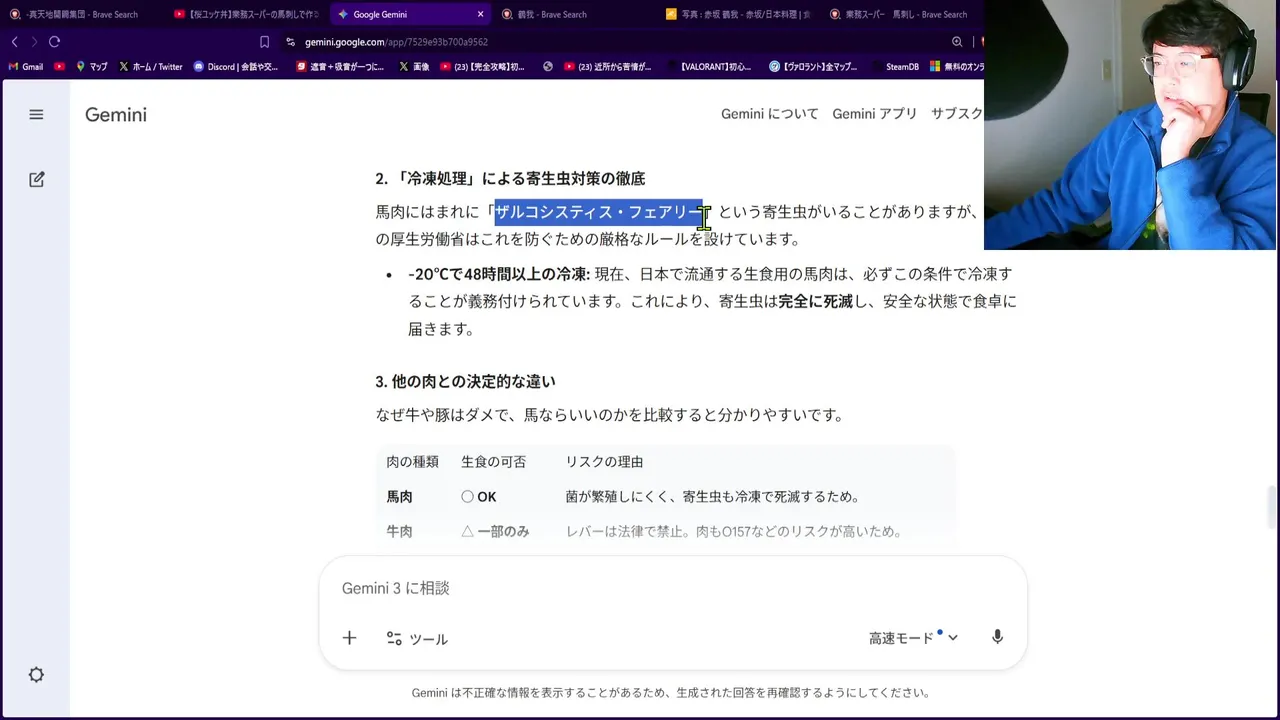
Task: Click the '△ 一部のみ' table cell
Action: (495, 532)
